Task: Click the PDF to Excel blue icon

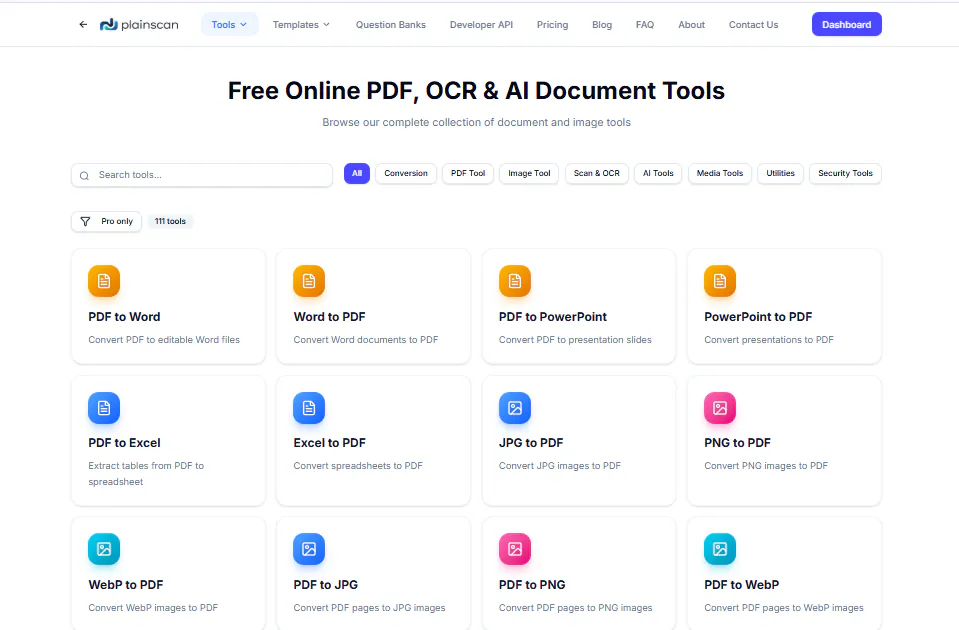Action: (104, 408)
